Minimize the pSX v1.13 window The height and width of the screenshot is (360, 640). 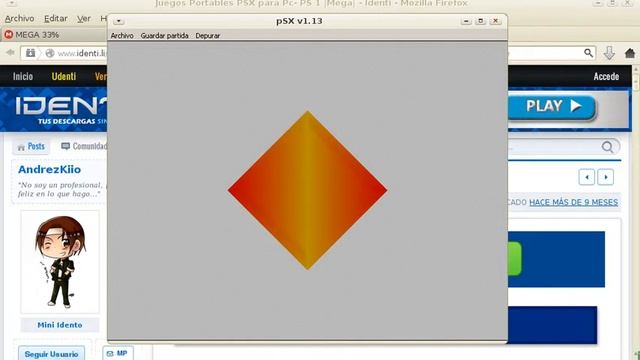(x=466, y=21)
